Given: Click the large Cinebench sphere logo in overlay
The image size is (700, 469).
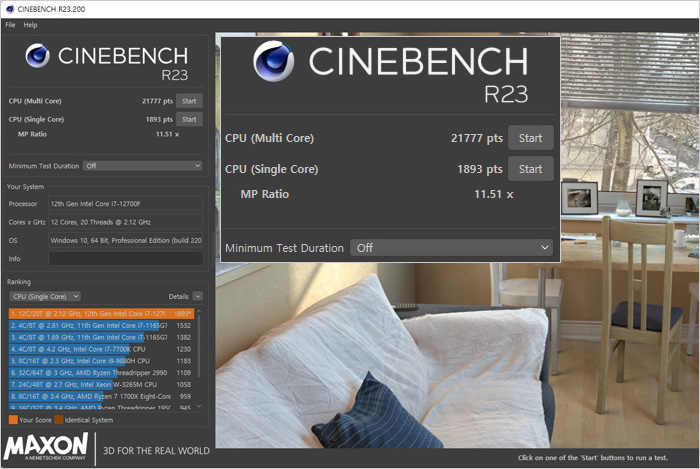Looking at the screenshot, I should (x=273, y=61).
